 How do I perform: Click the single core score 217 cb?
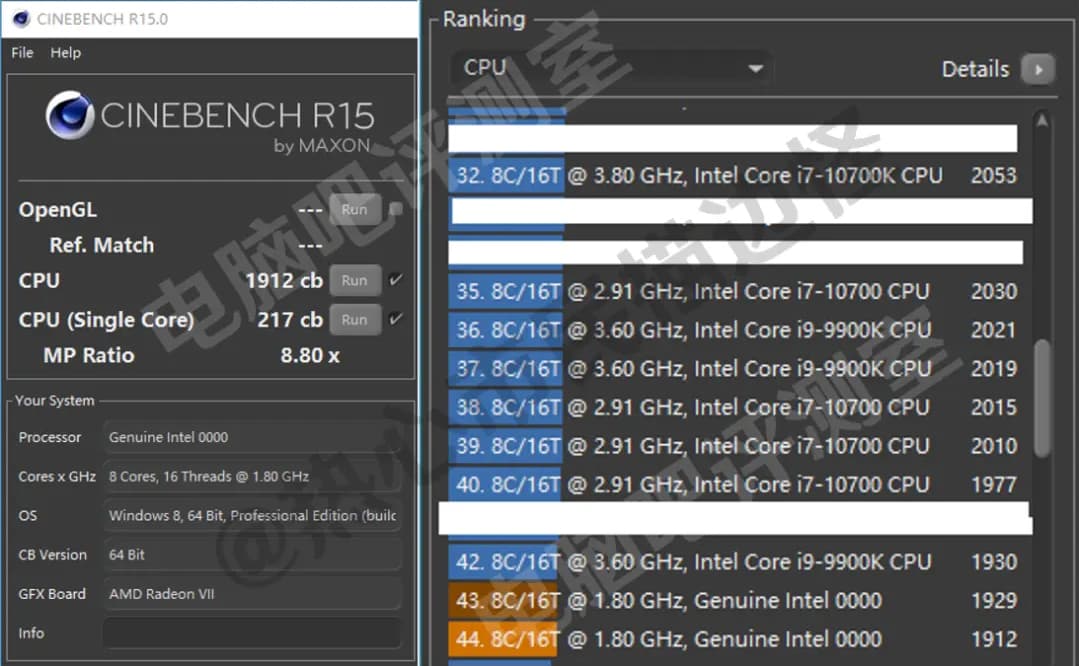[x=290, y=319]
